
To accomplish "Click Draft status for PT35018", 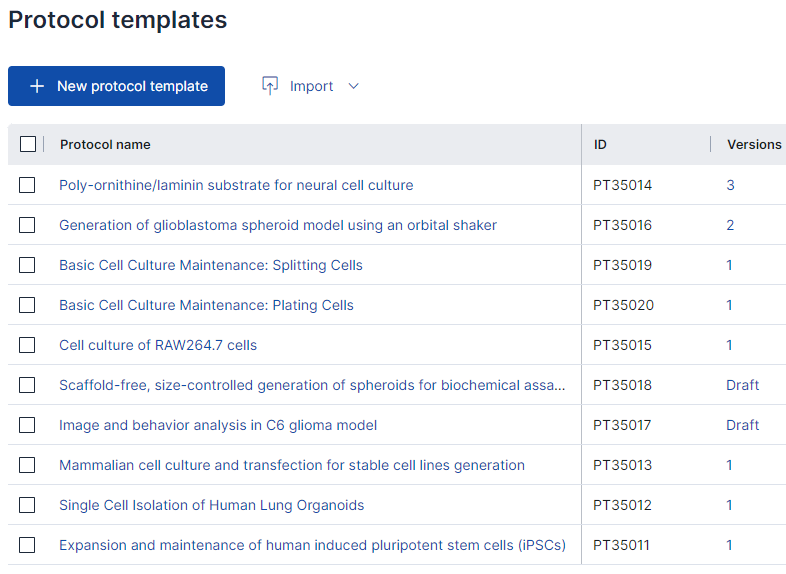I will 742,385.
